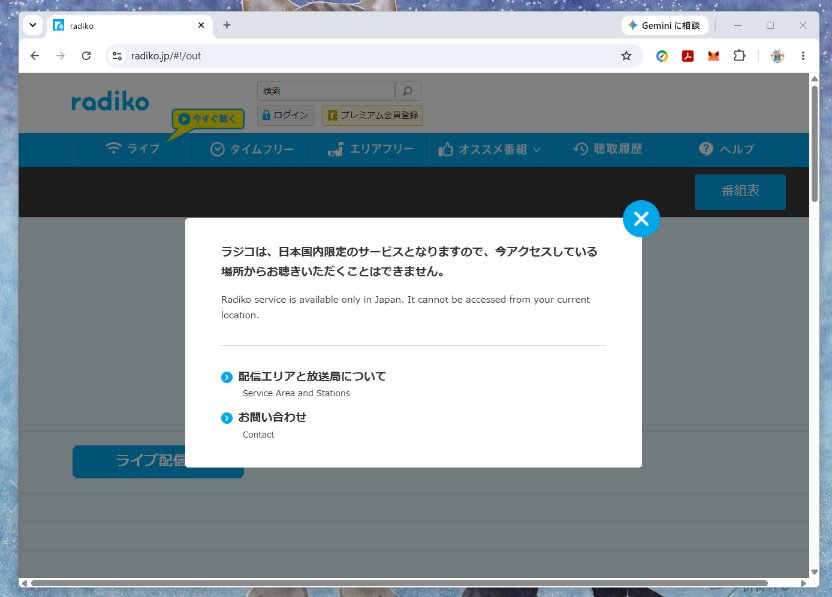Click the プレミアム会員登録 button
The image size is (832, 597).
coord(372,115)
